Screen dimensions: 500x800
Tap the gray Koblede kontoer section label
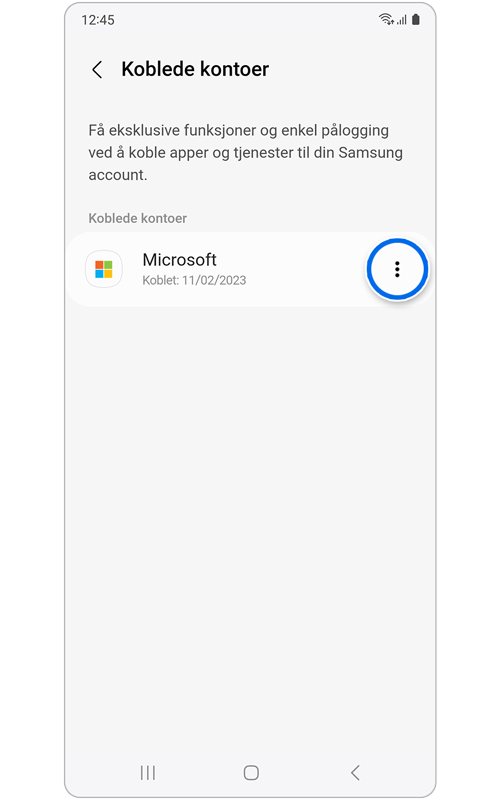click(x=138, y=218)
